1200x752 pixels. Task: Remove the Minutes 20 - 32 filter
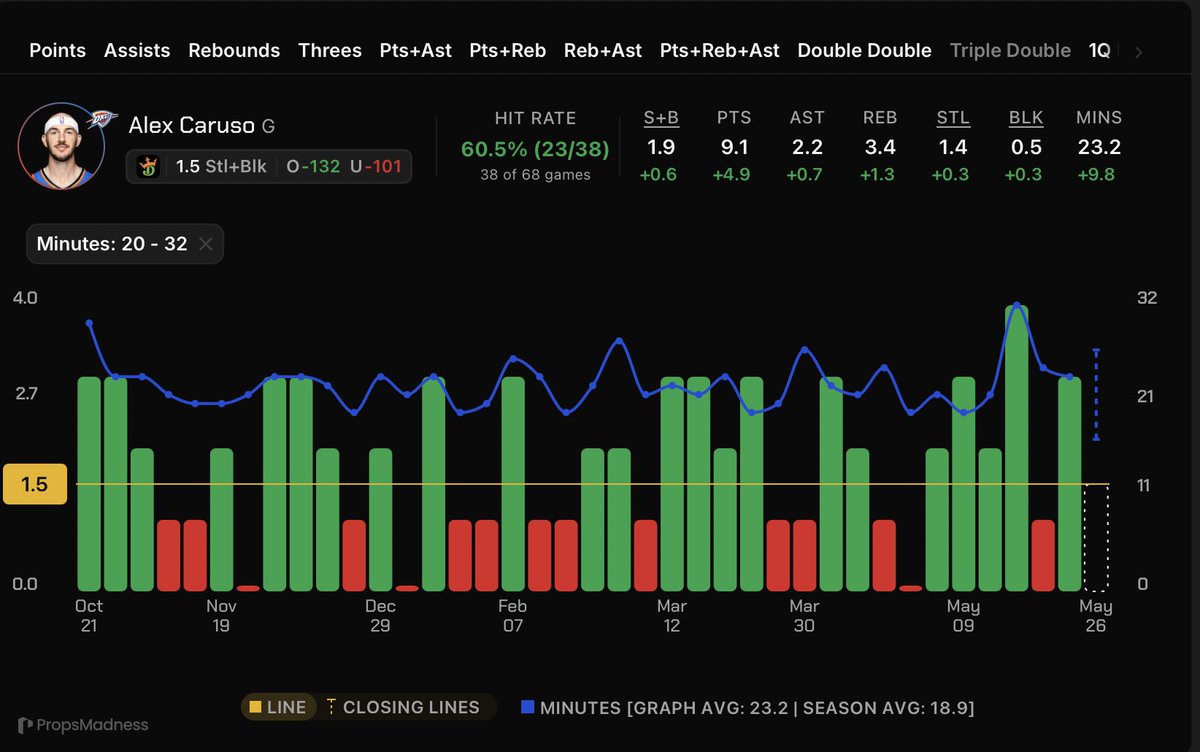205,244
